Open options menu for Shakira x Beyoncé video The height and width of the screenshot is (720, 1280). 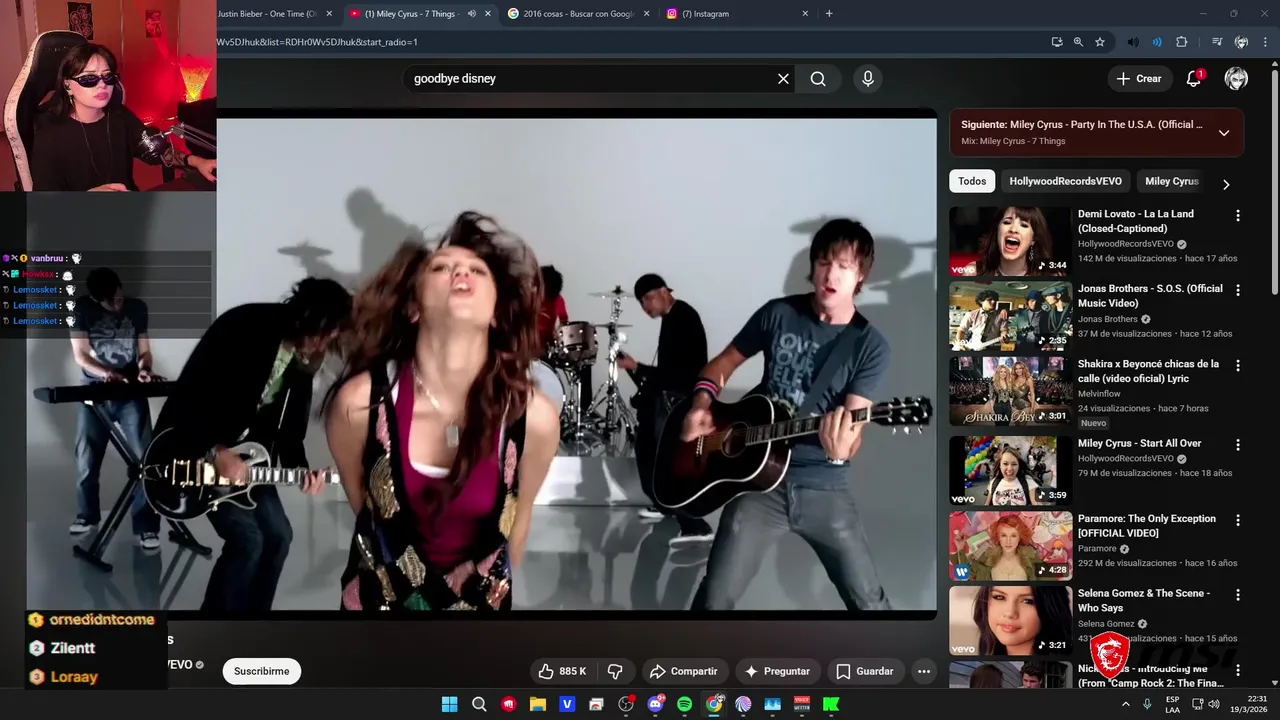[1238, 366]
